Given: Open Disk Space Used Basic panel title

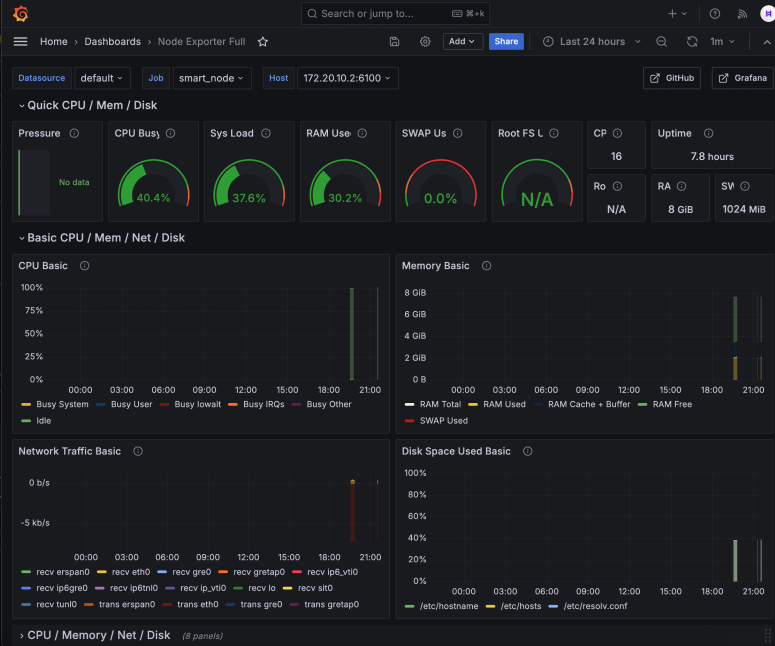Looking at the screenshot, I should click(456, 451).
